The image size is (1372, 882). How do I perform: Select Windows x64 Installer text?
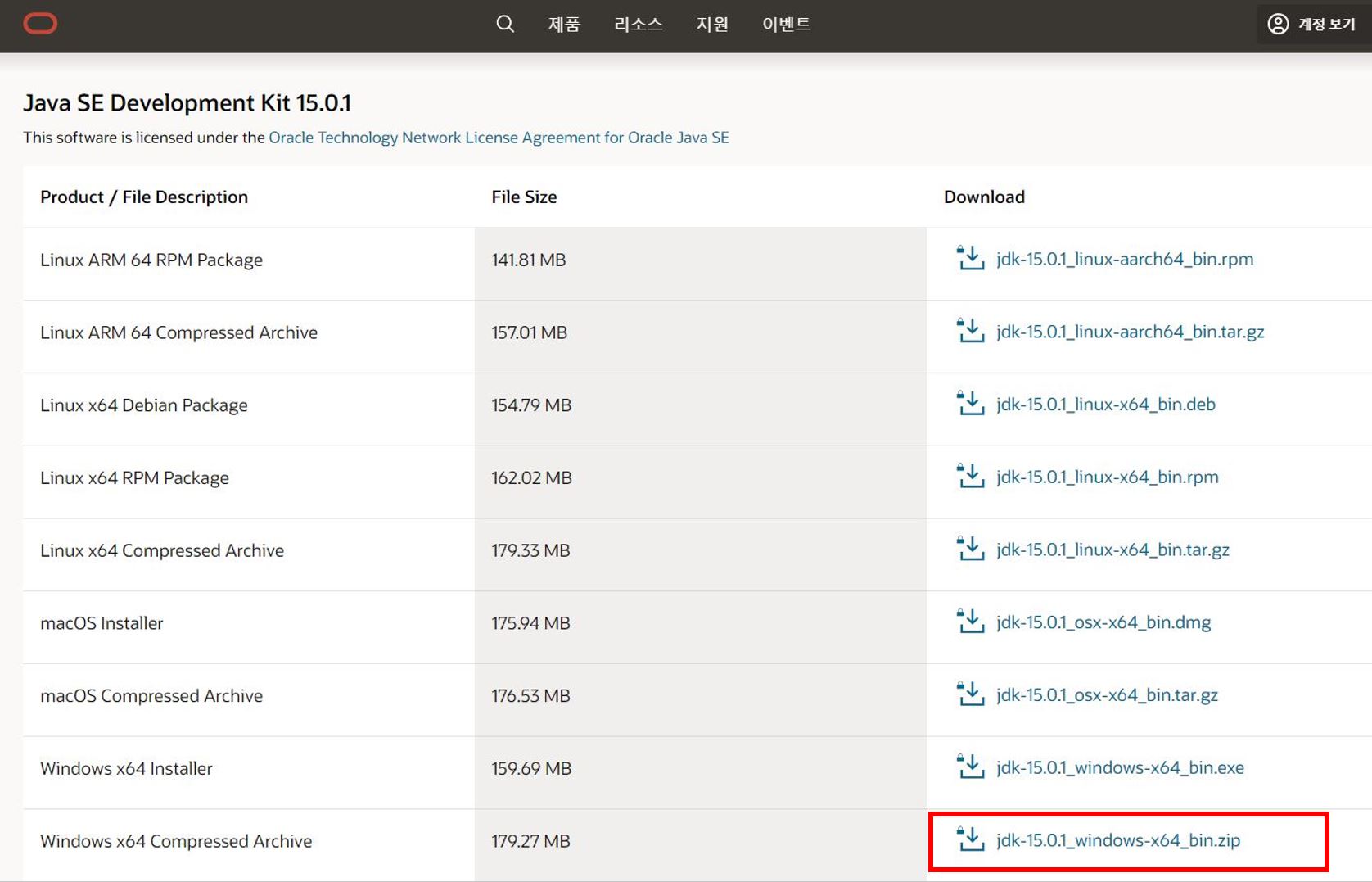point(126,768)
